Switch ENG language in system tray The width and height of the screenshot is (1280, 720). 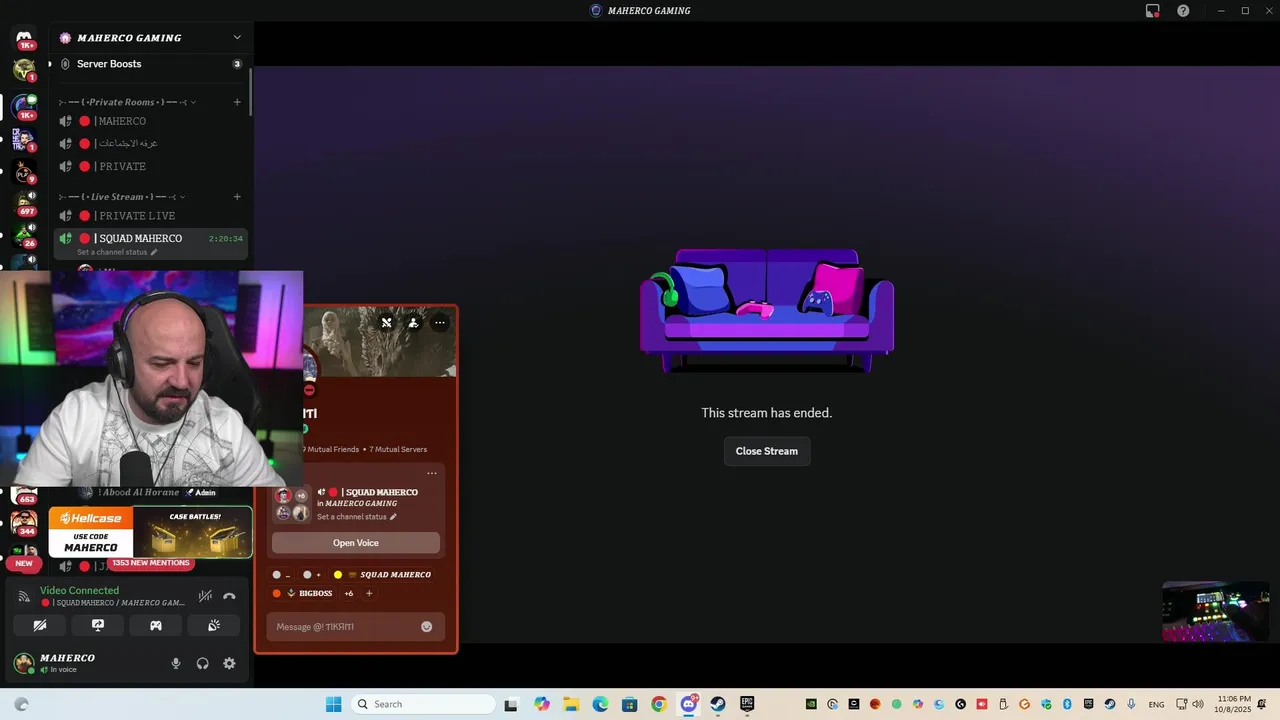[x=1156, y=704]
